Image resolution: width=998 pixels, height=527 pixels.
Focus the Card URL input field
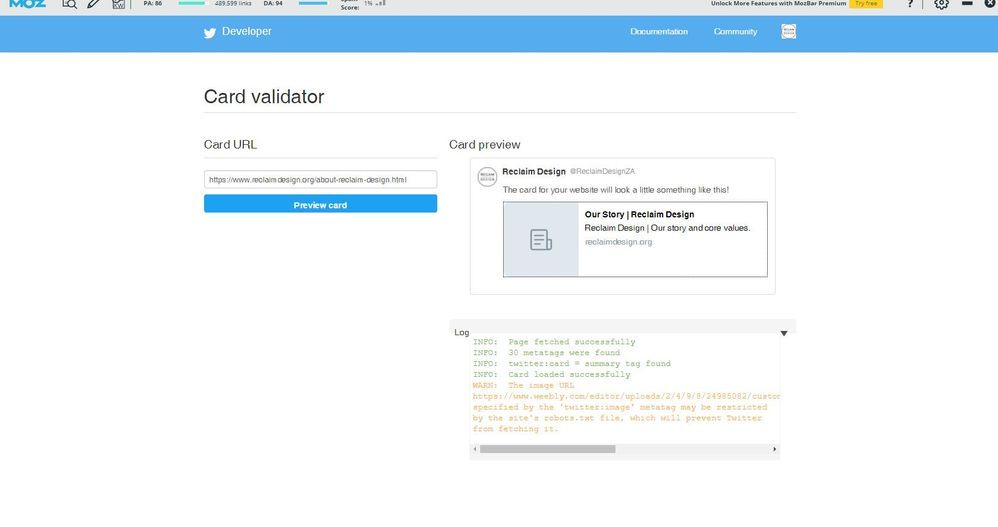(320, 180)
